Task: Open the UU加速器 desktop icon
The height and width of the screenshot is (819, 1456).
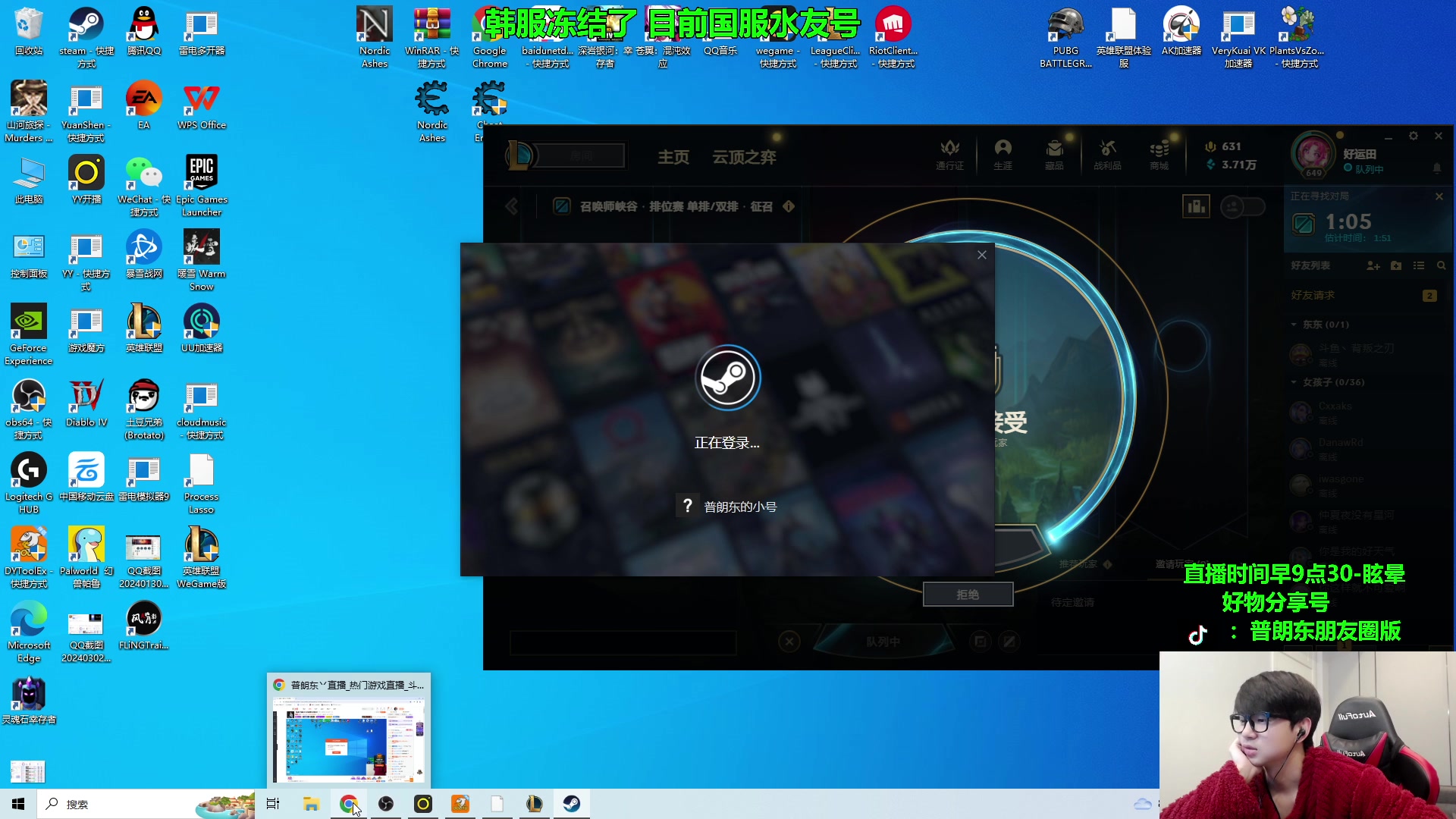Action: [x=202, y=329]
